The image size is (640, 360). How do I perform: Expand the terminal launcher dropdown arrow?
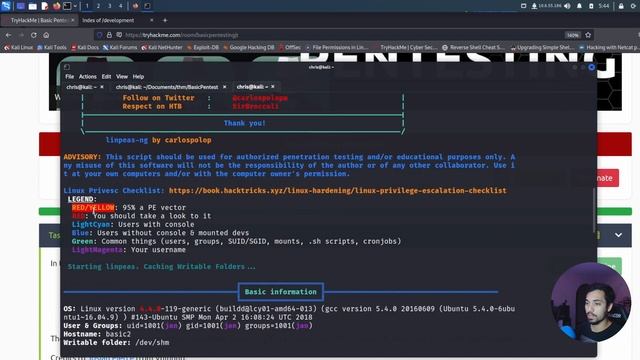click(x=75, y=6)
